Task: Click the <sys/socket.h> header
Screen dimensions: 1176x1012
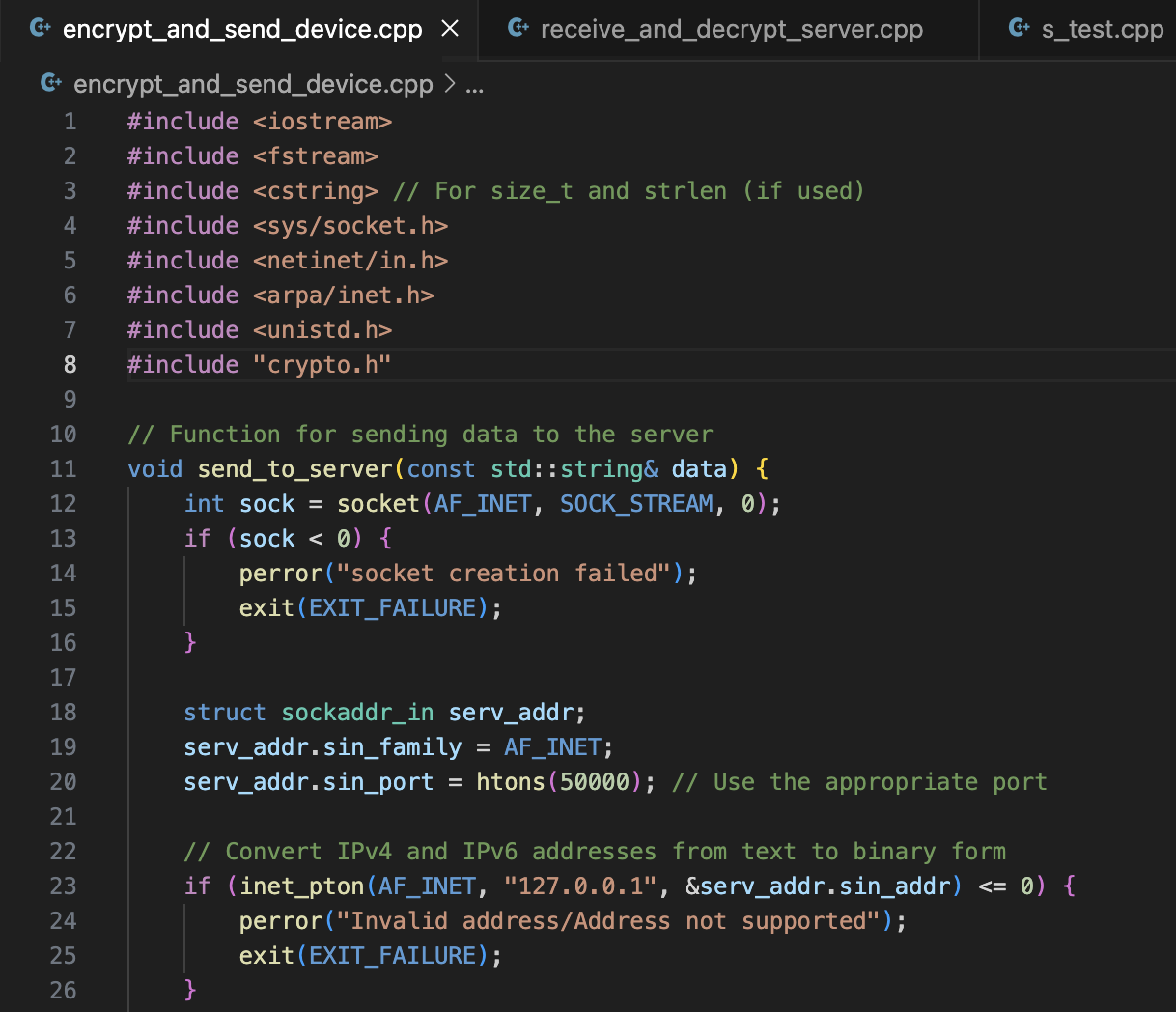Action: (350, 226)
